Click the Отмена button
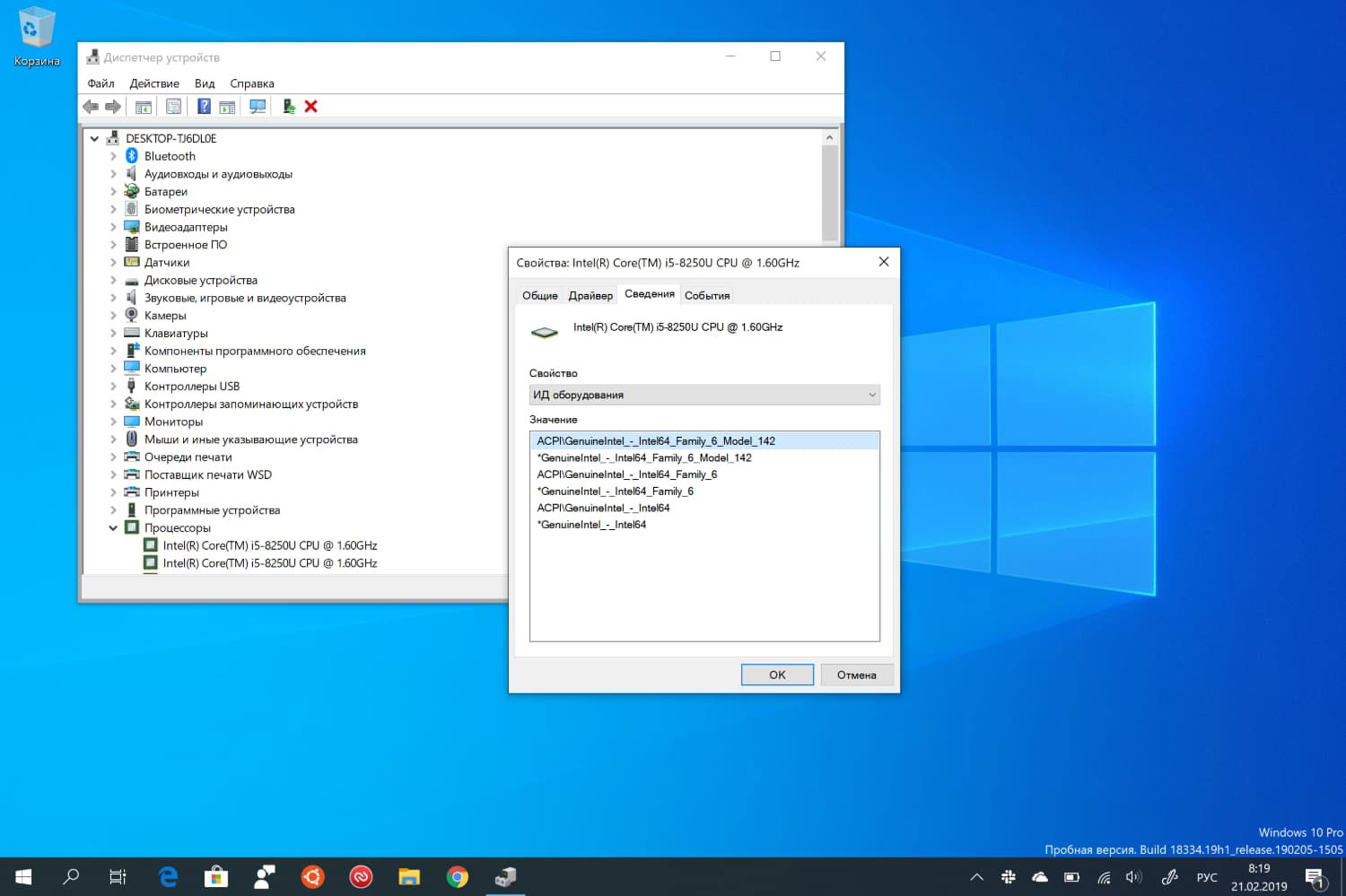The image size is (1346, 896). tap(856, 674)
